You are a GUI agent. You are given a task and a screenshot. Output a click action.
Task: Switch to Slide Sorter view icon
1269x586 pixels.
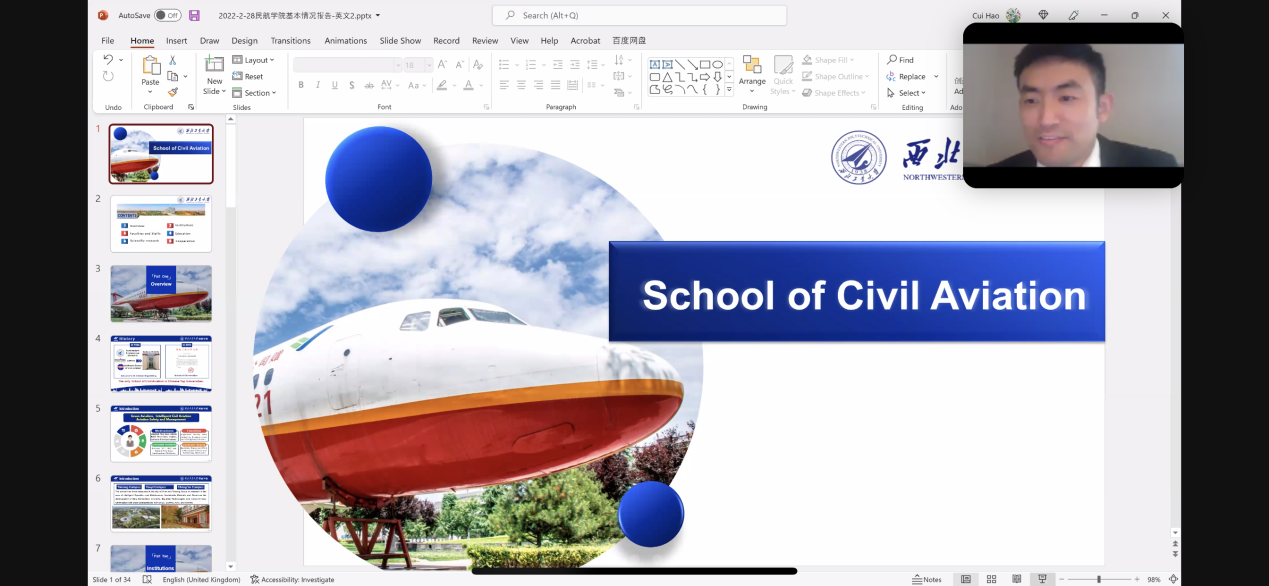click(x=991, y=579)
